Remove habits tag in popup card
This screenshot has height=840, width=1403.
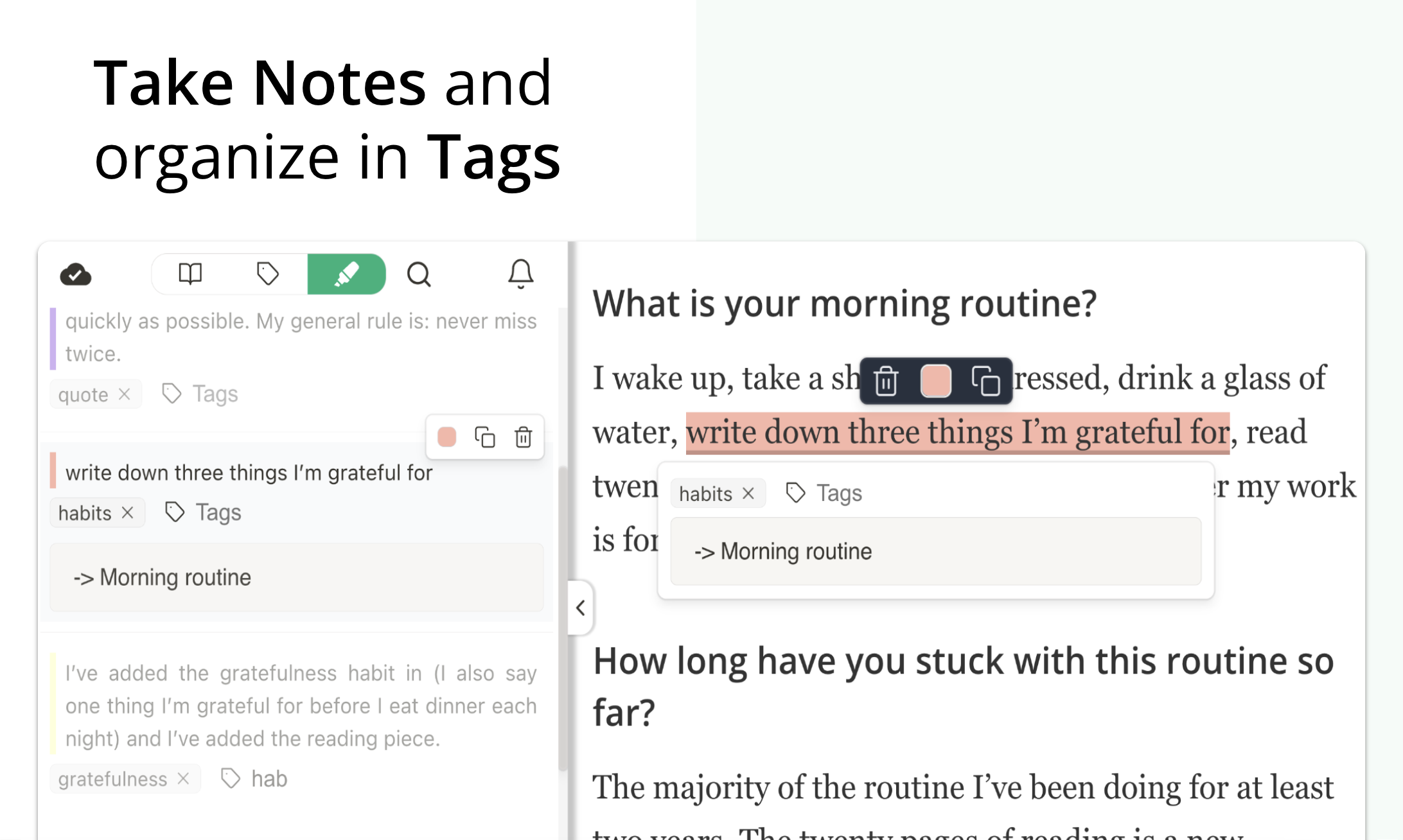[x=748, y=493]
